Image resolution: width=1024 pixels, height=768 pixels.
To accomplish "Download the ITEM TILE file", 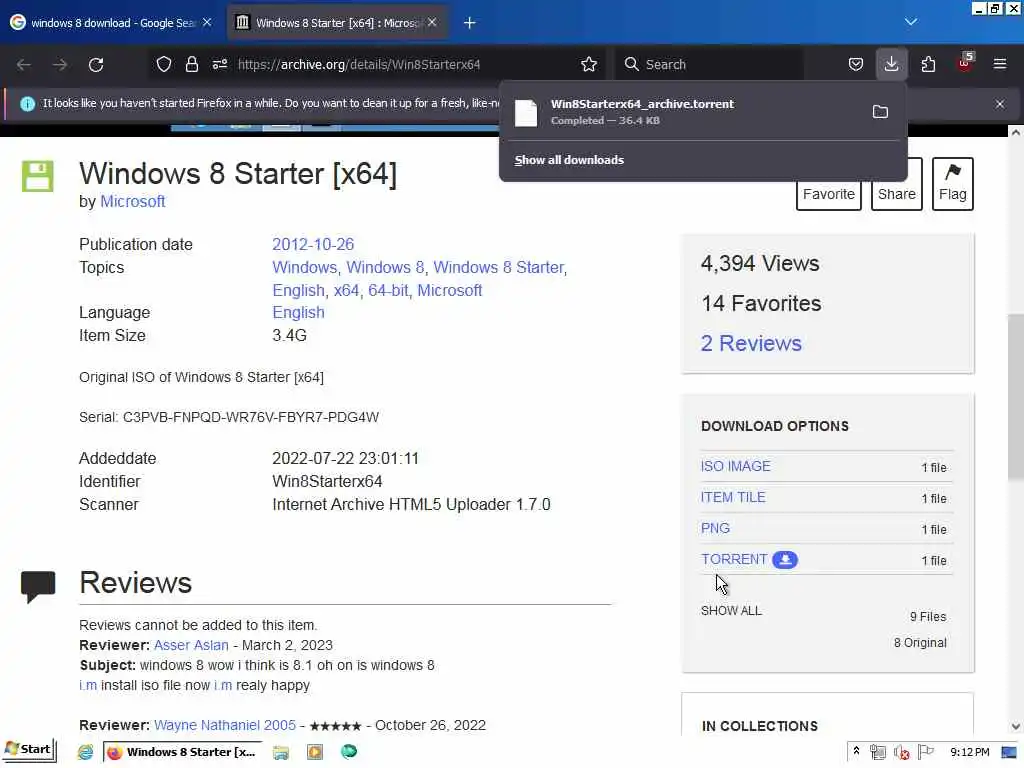I will click(733, 497).
